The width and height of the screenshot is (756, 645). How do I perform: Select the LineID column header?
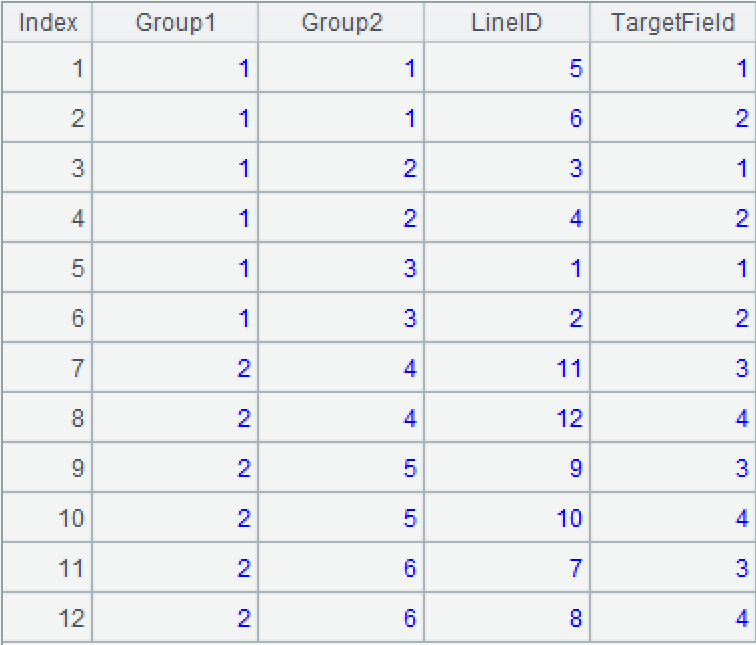(507, 22)
